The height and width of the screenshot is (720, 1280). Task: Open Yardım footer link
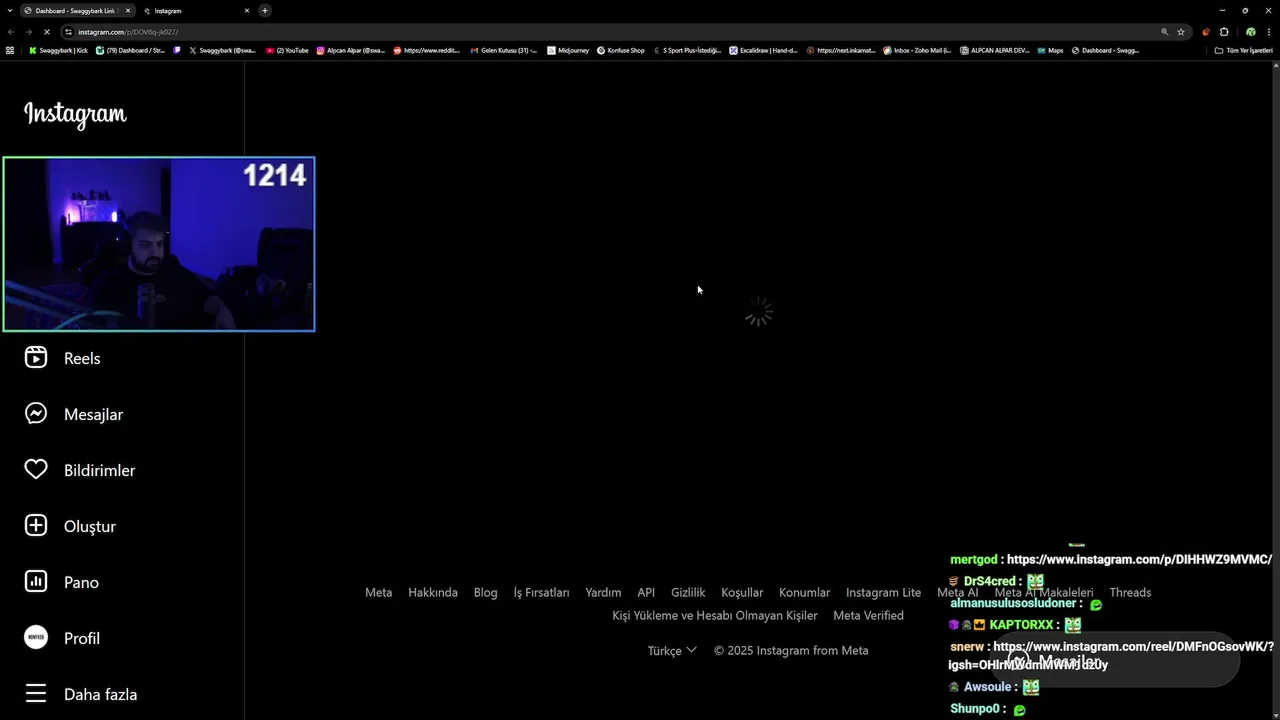pyautogui.click(x=603, y=592)
